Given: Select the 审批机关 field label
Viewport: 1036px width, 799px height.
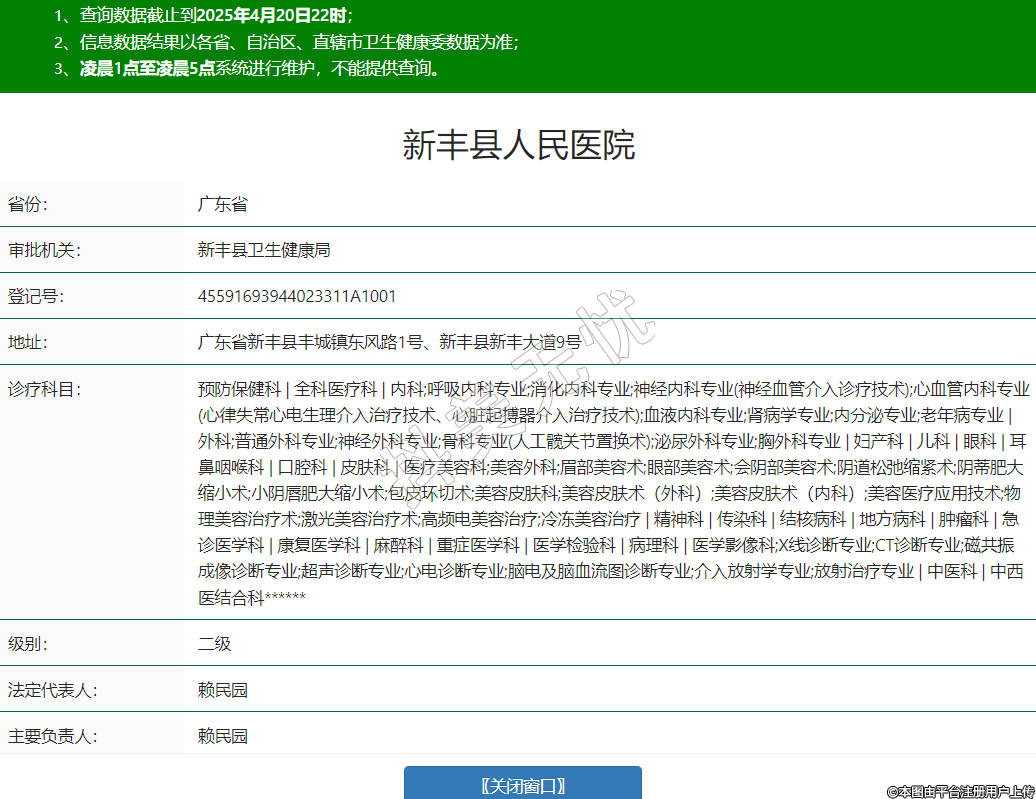Looking at the screenshot, I should (x=44, y=250).
